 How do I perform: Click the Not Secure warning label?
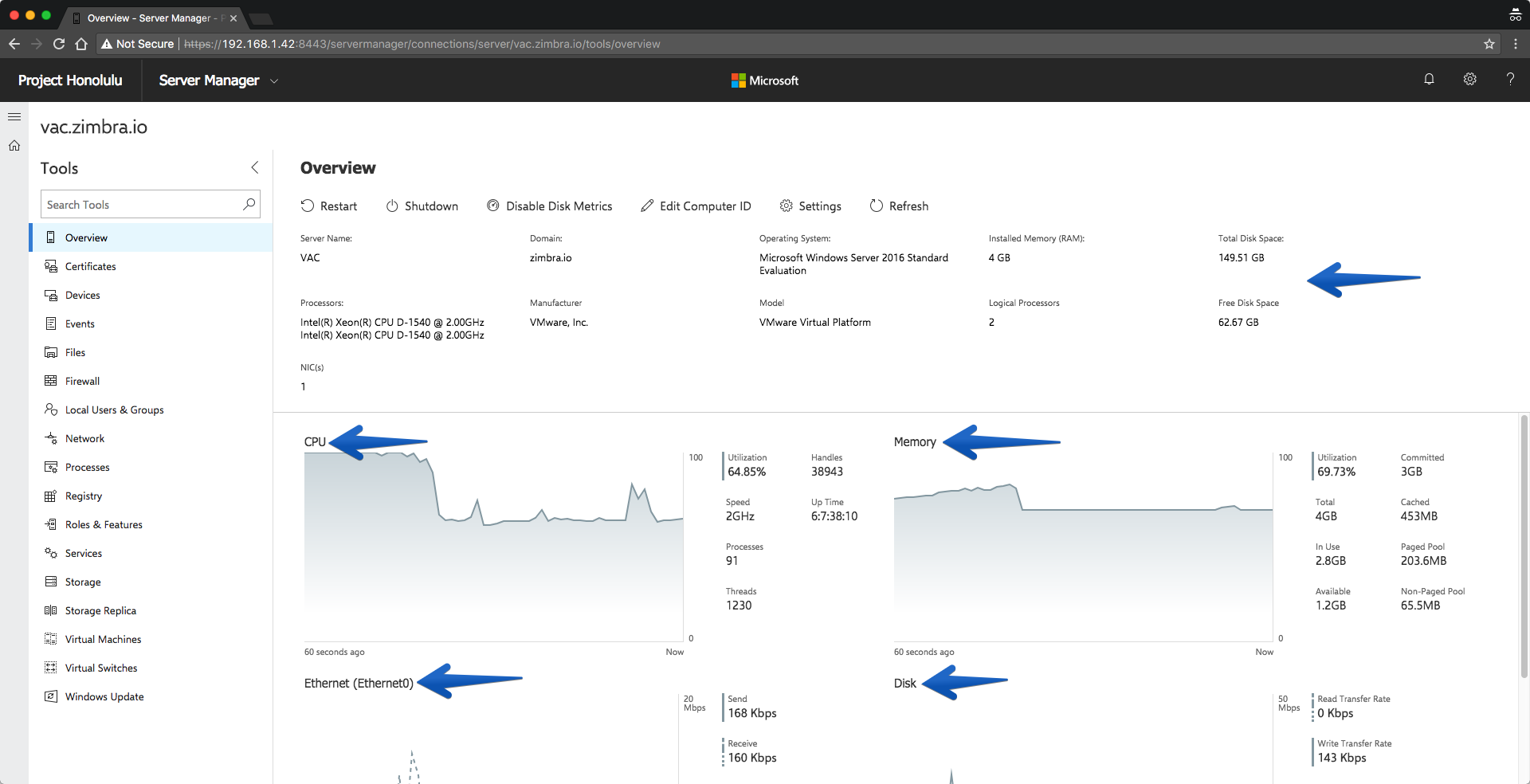tap(137, 44)
